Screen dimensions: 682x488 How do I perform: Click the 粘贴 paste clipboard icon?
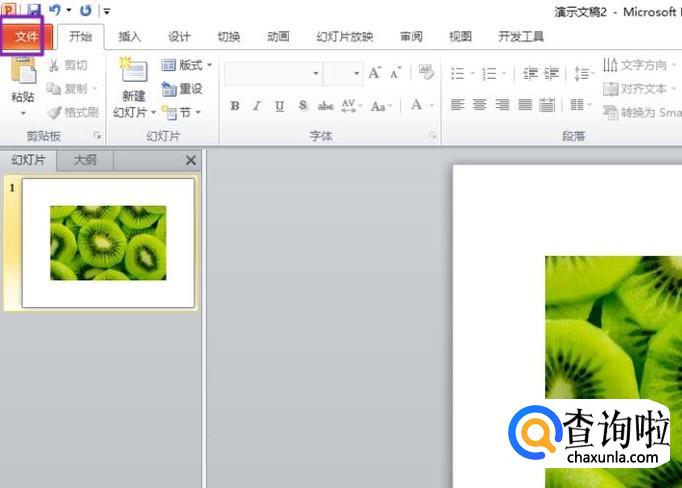[23, 71]
